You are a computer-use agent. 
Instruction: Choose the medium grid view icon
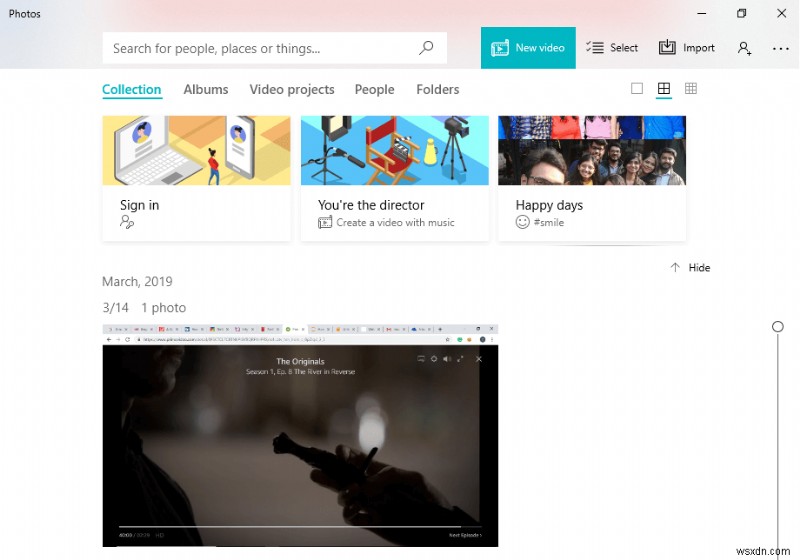[664, 89]
